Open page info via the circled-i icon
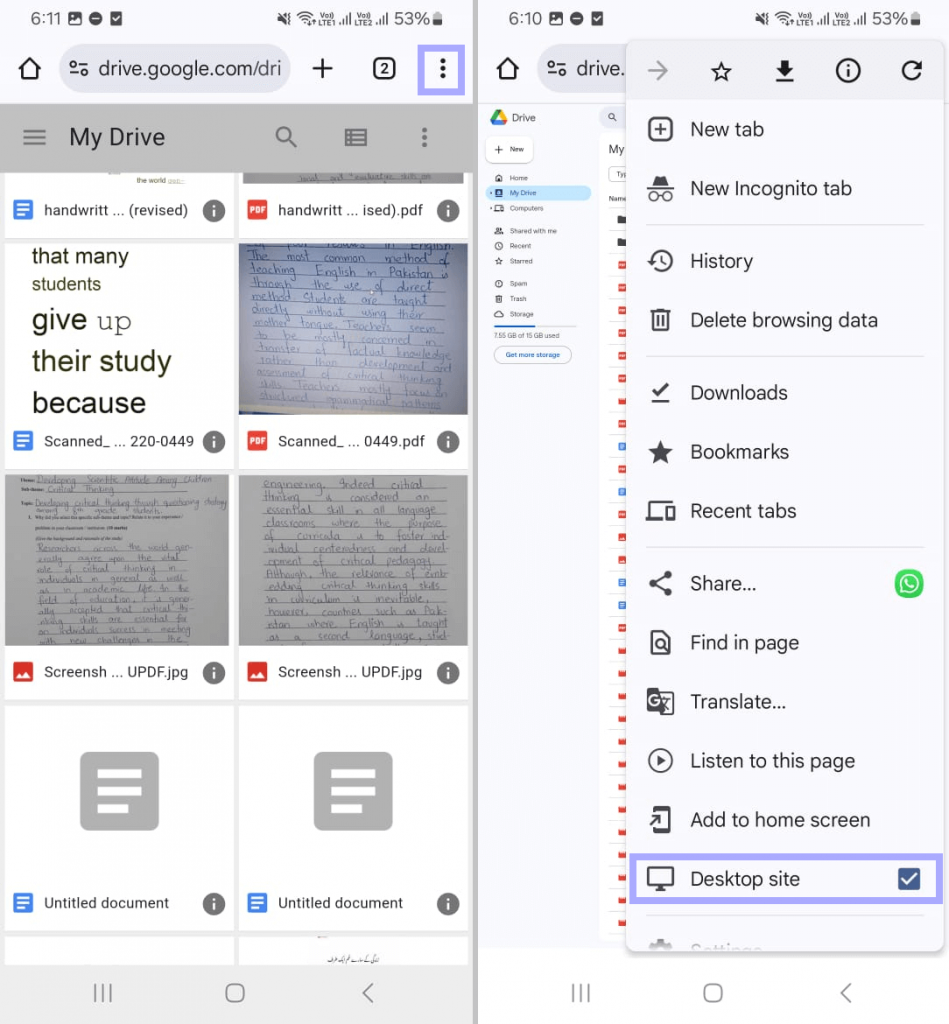 point(848,70)
